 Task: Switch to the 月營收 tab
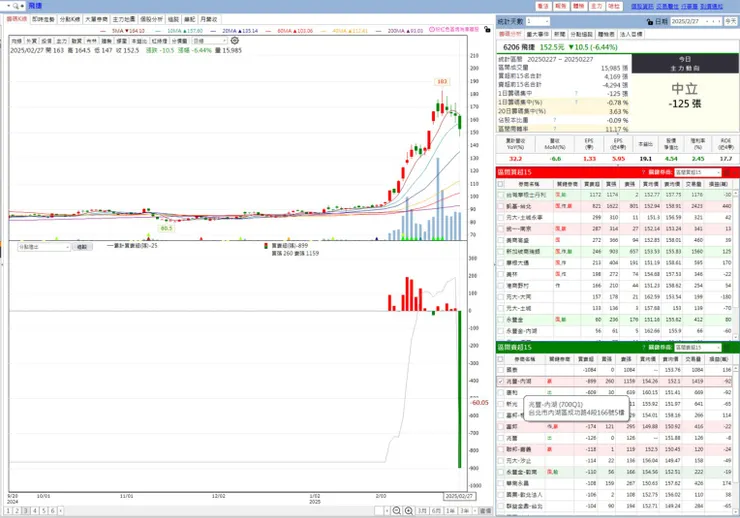click(209, 19)
